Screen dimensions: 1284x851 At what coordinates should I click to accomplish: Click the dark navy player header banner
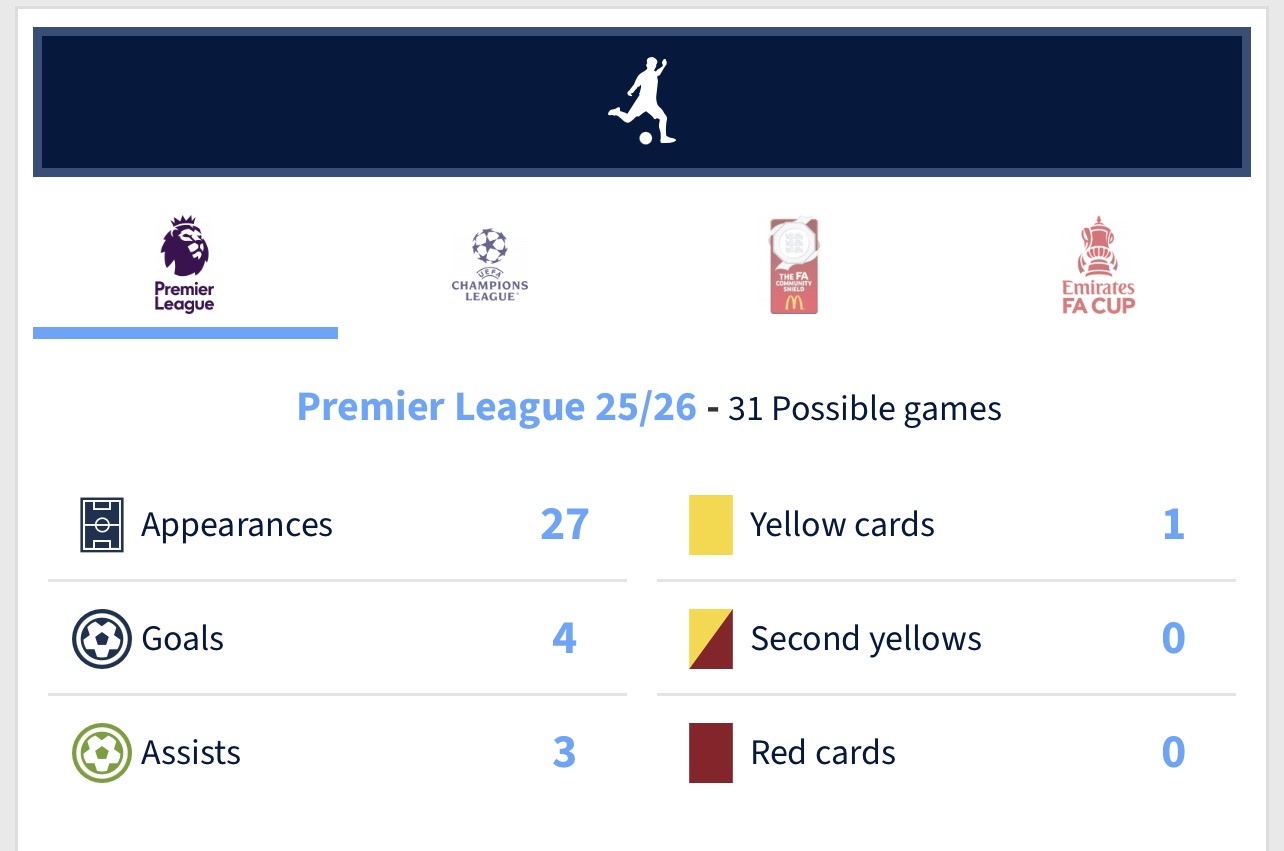click(642, 102)
